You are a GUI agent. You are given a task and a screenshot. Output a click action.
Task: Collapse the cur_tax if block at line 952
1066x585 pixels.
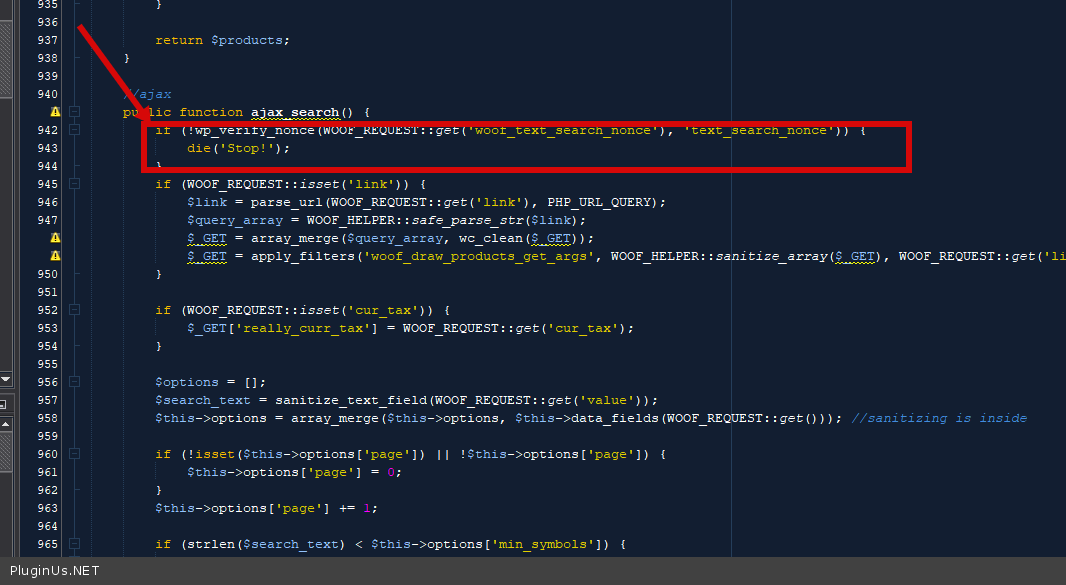(74, 310)
